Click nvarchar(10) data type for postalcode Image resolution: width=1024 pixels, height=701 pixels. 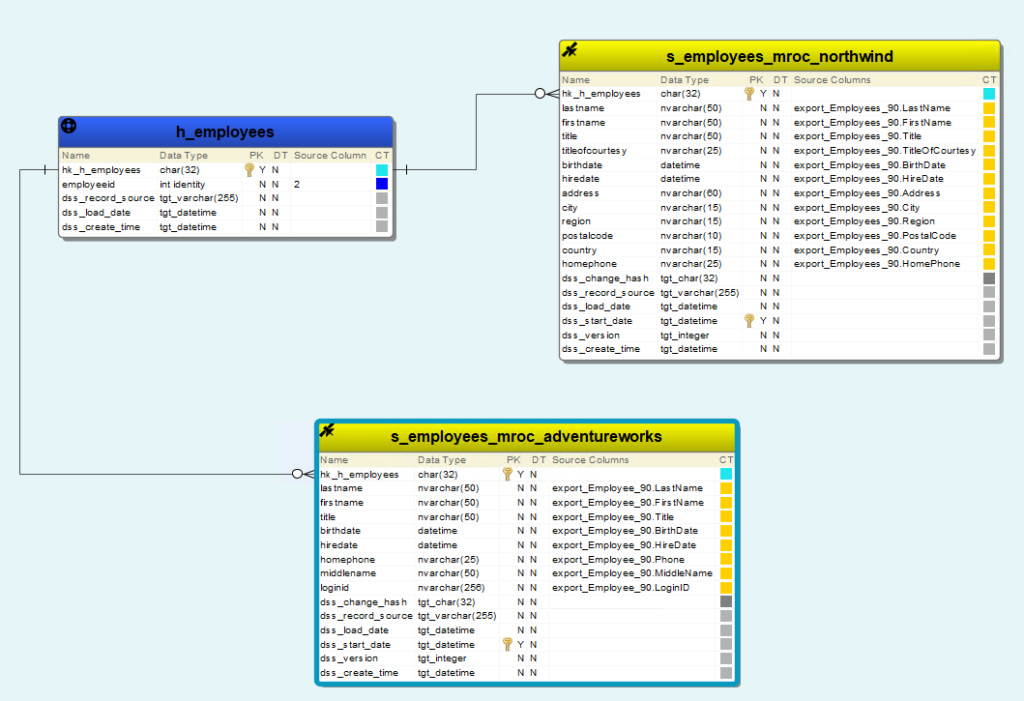[691, 235]
